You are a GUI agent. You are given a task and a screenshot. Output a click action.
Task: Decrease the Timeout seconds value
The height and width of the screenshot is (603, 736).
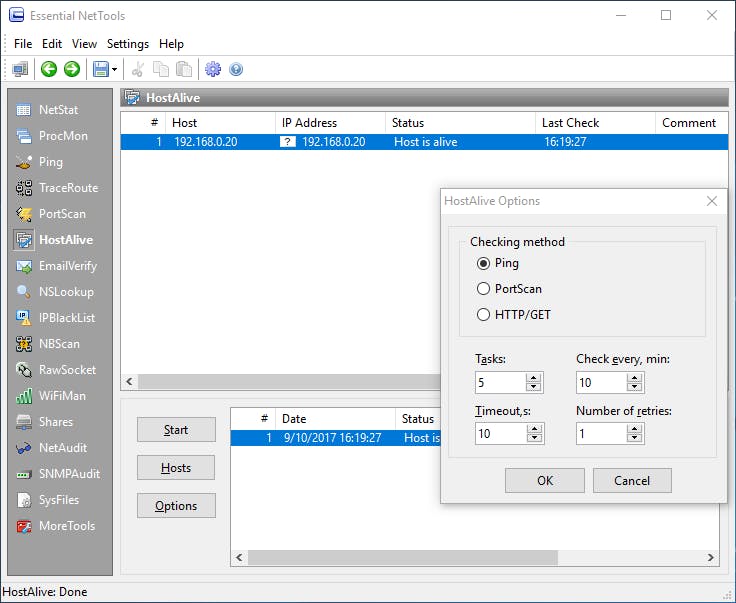pyautogui.click(x=534, y=438)
